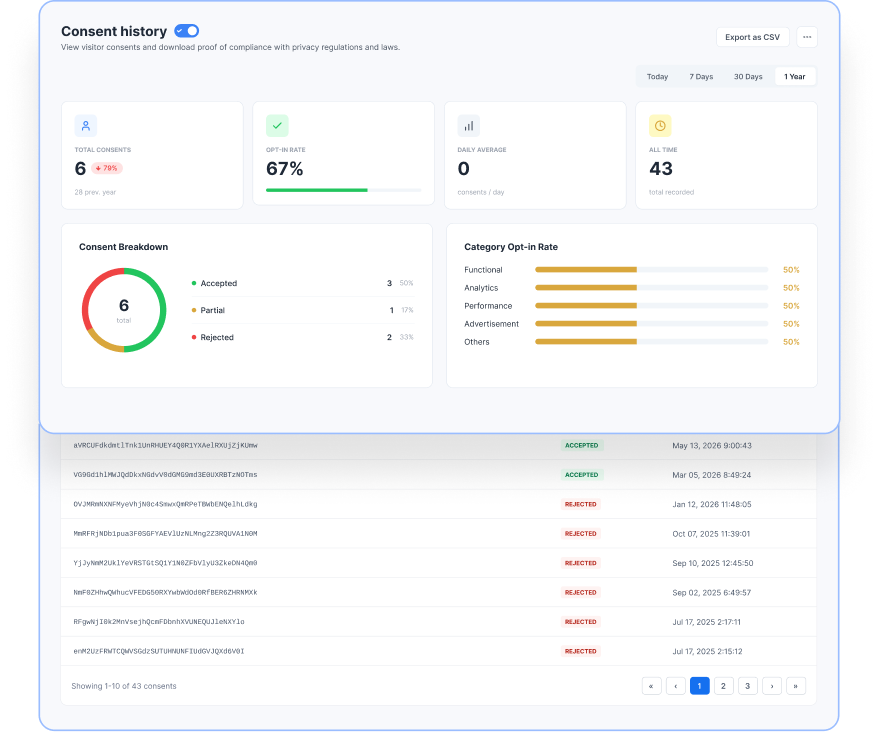Click the All Time clock icon
This screenshot has width=879, height=732.
[x=660, y=126]
